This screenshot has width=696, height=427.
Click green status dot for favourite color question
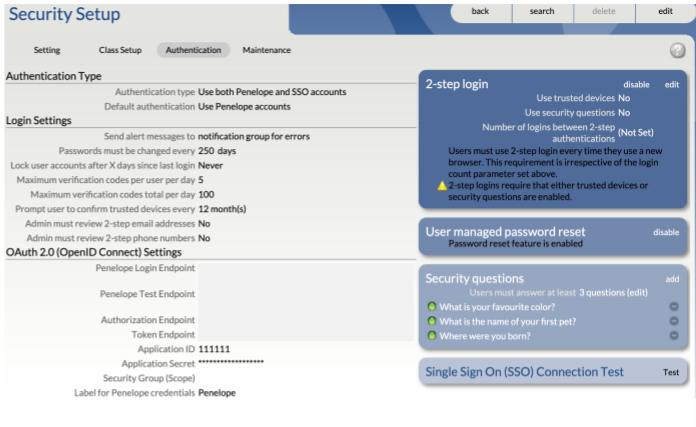click(x=431, y=306)
